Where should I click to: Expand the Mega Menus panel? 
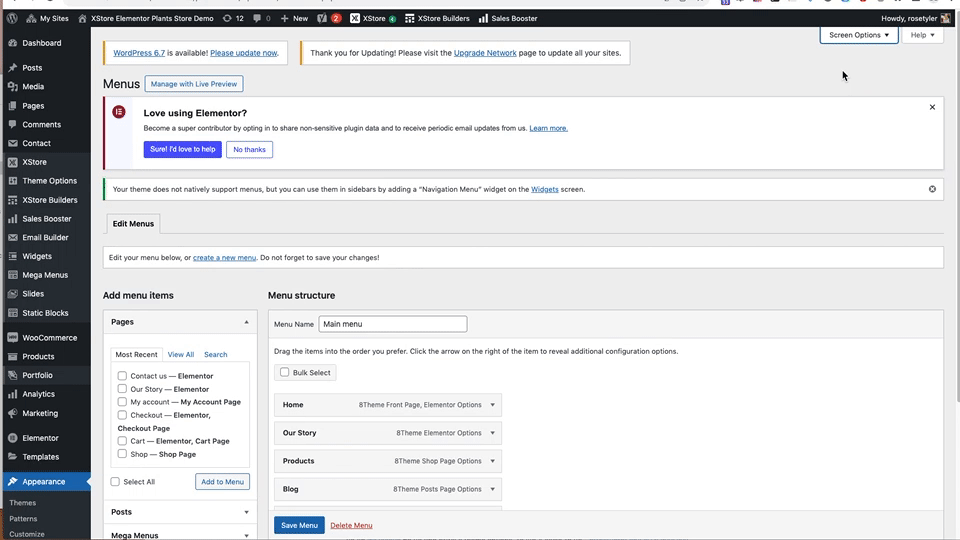coord(247,535)
